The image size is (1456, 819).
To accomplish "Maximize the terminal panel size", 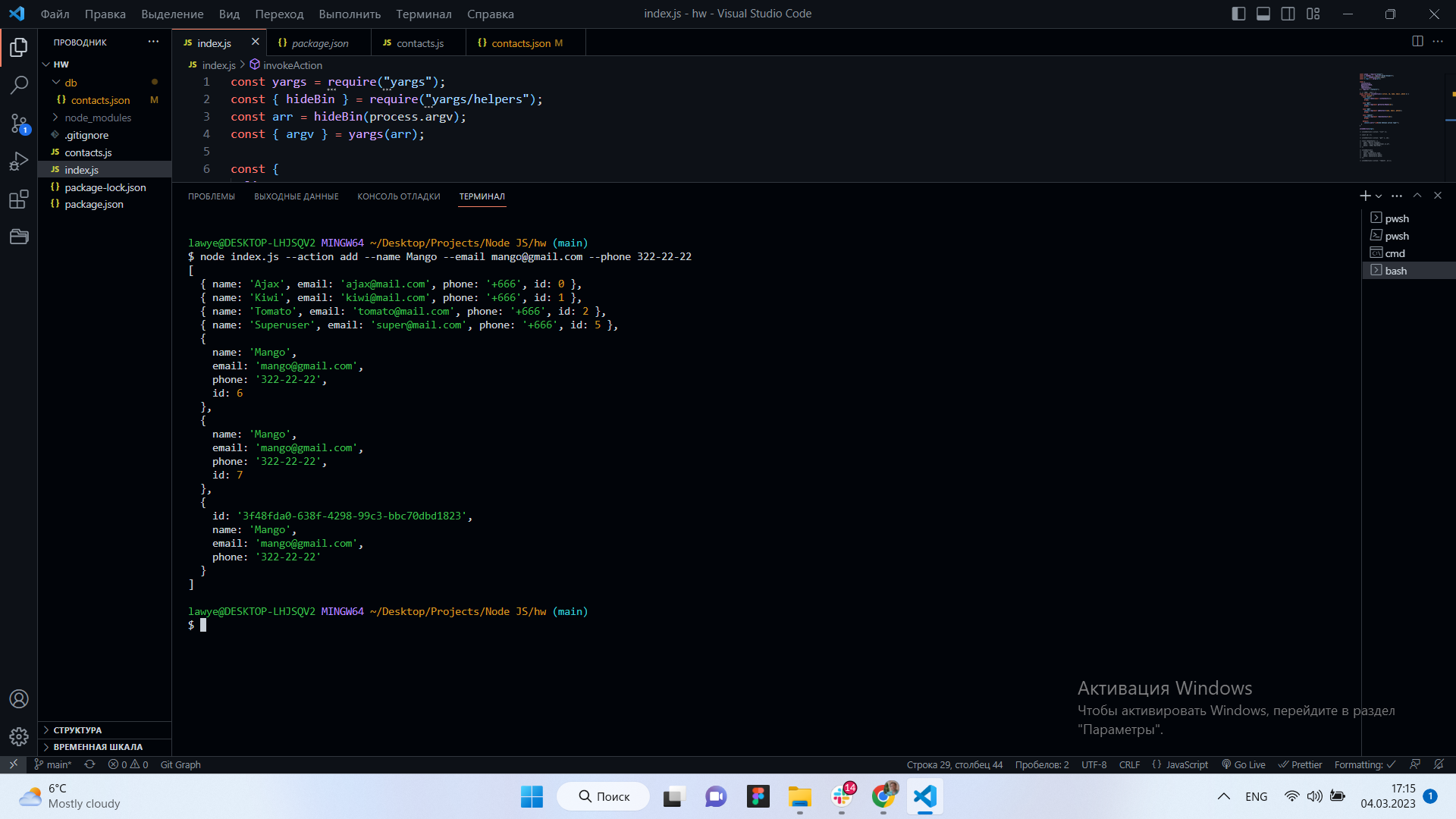I will point(1417,196).
